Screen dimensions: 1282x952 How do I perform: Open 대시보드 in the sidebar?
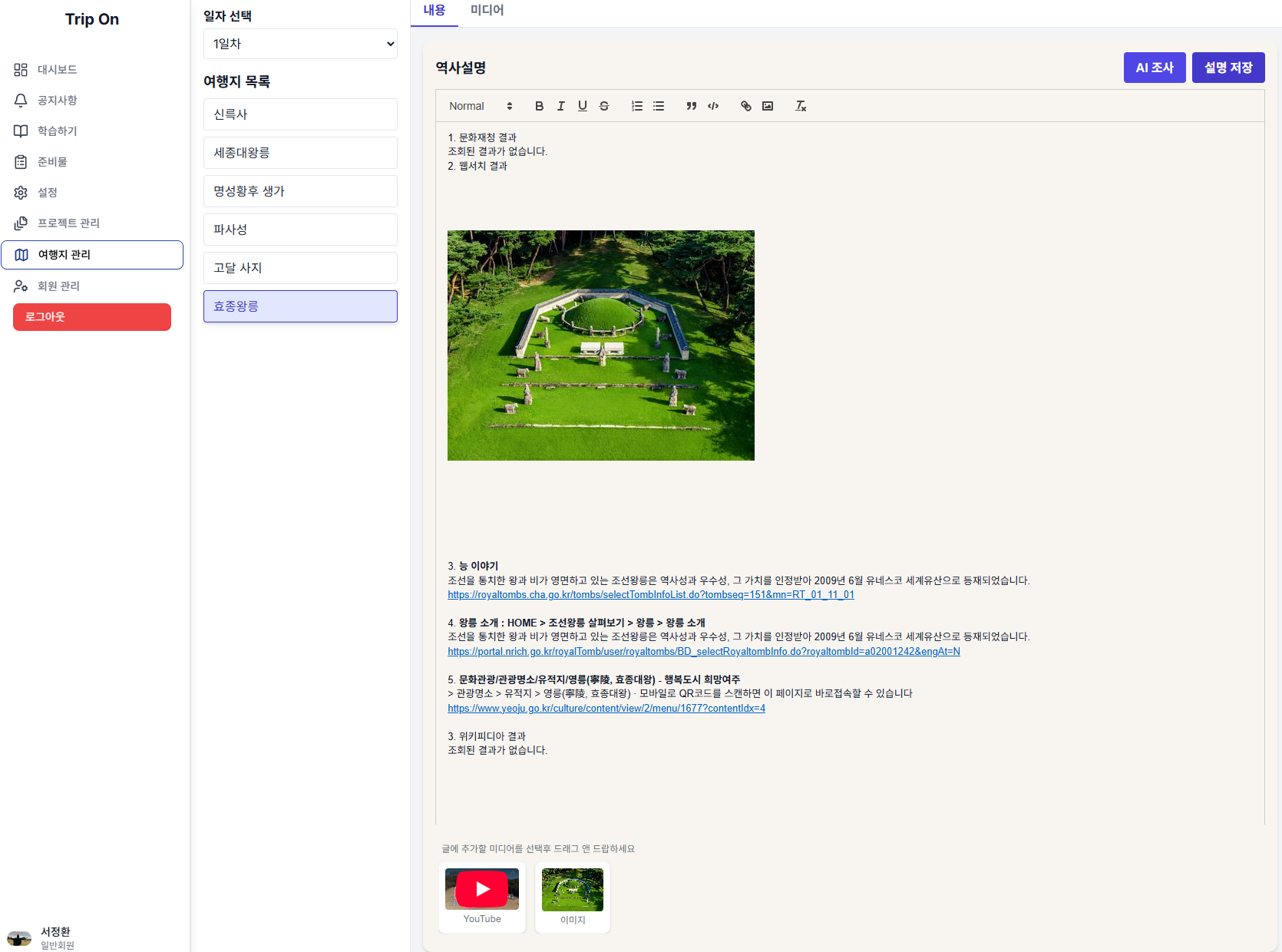click(x=58, y=70)
